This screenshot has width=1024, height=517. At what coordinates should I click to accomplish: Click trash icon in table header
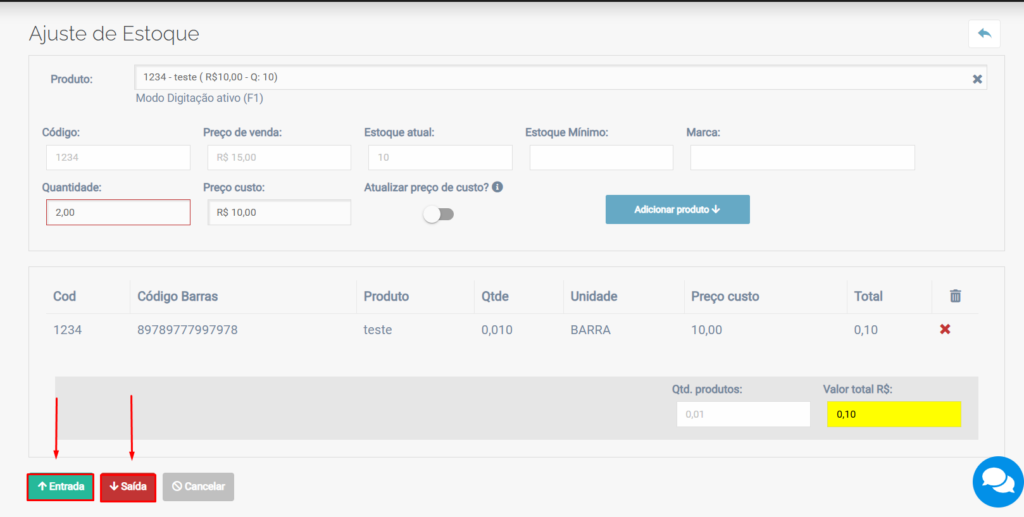point(955,296)
